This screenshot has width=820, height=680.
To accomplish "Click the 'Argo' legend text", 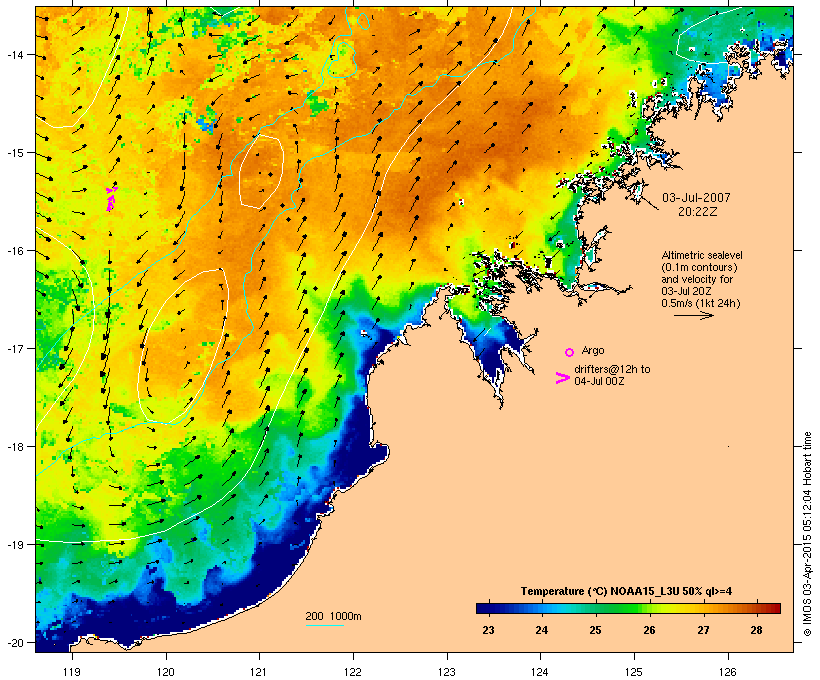I will click(593, 350).
